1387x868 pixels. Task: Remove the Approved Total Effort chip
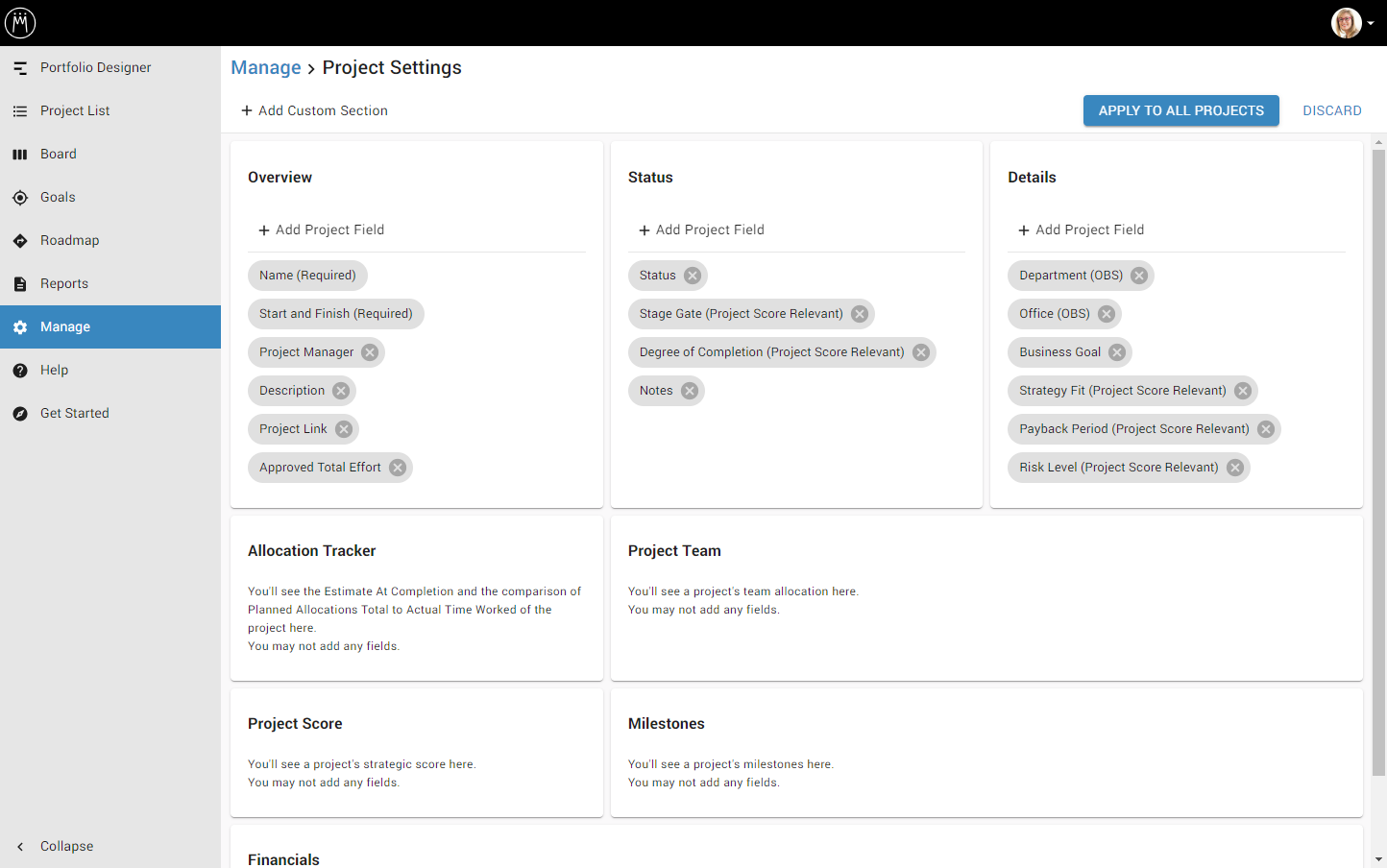(x=398, y=468)
